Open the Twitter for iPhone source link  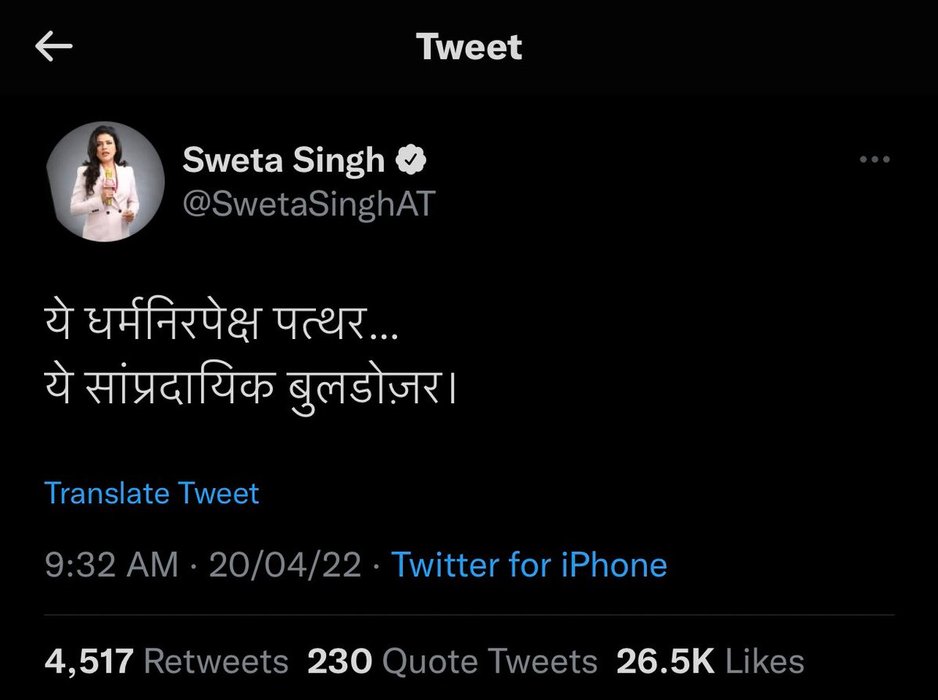pos(528,565)
